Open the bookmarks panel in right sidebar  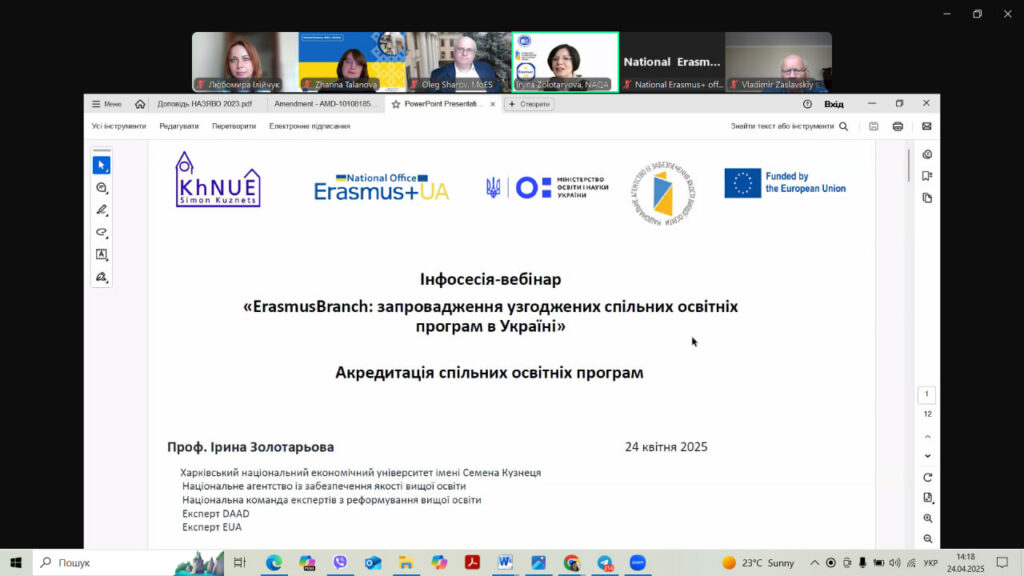[x=927, y=176]
